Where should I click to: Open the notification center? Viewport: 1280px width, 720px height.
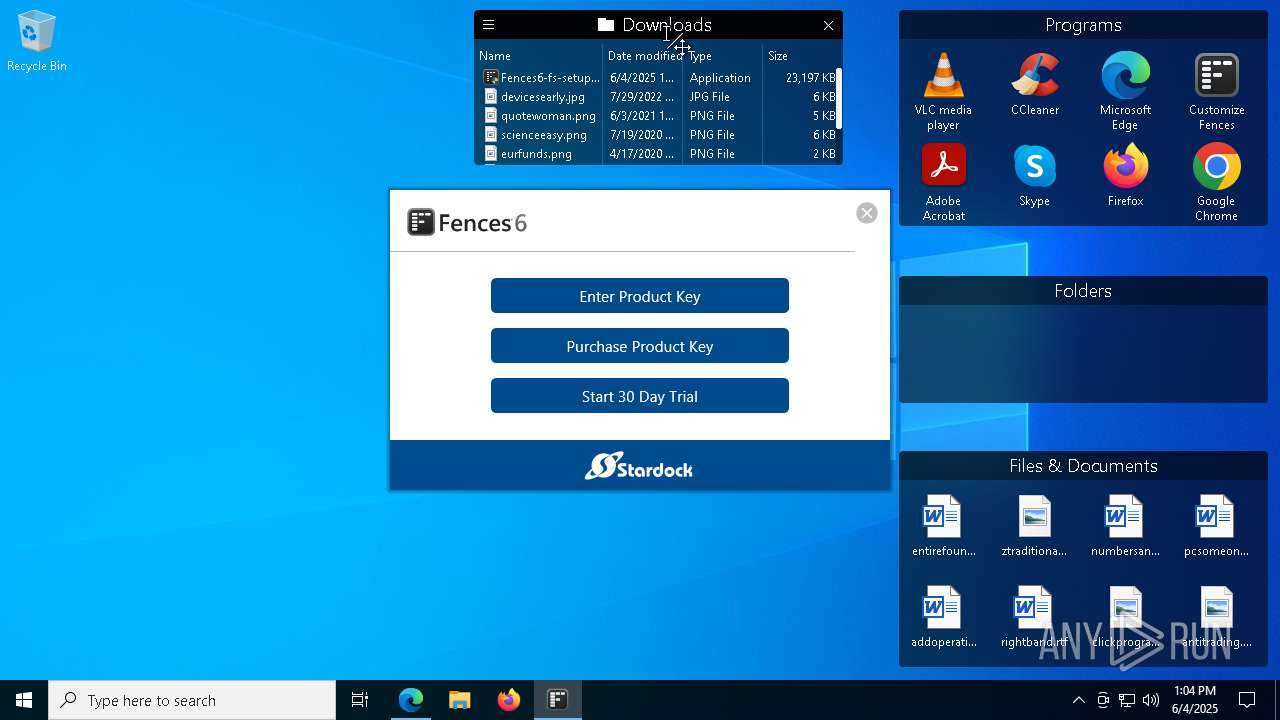[x=1247, y=700]
